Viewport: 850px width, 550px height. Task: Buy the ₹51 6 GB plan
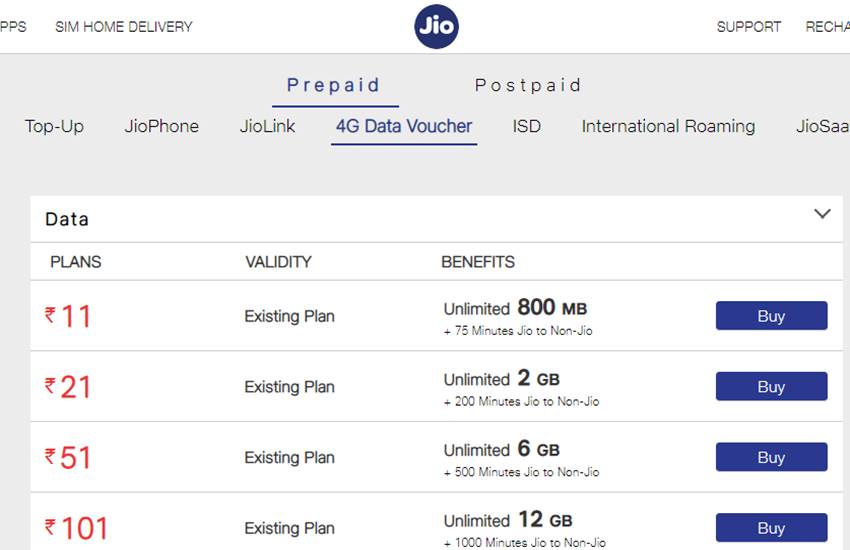pos(771,457)
